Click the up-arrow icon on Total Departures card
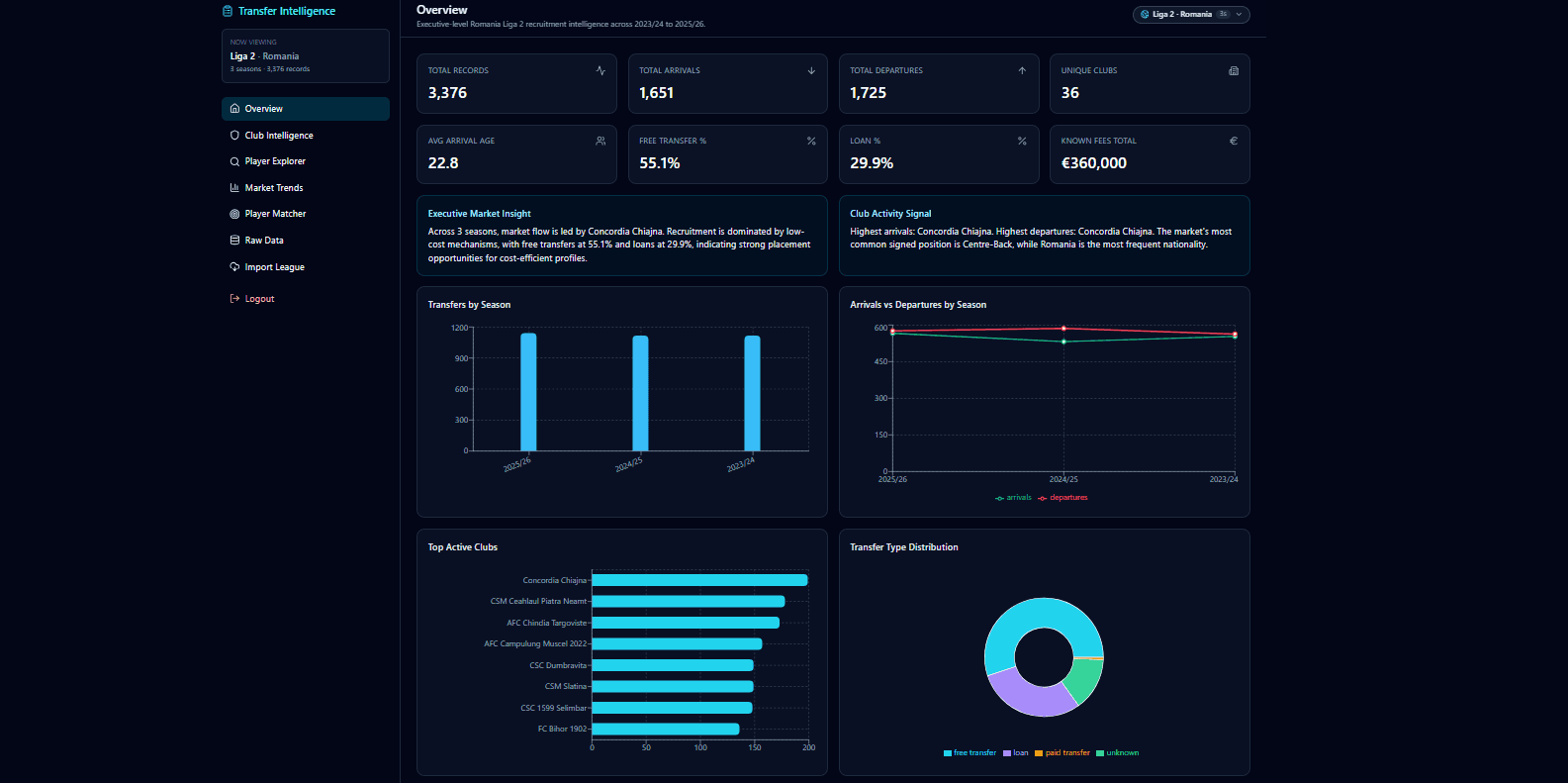The height and width of the screenshot is (783, 1568). point(1022,70)
